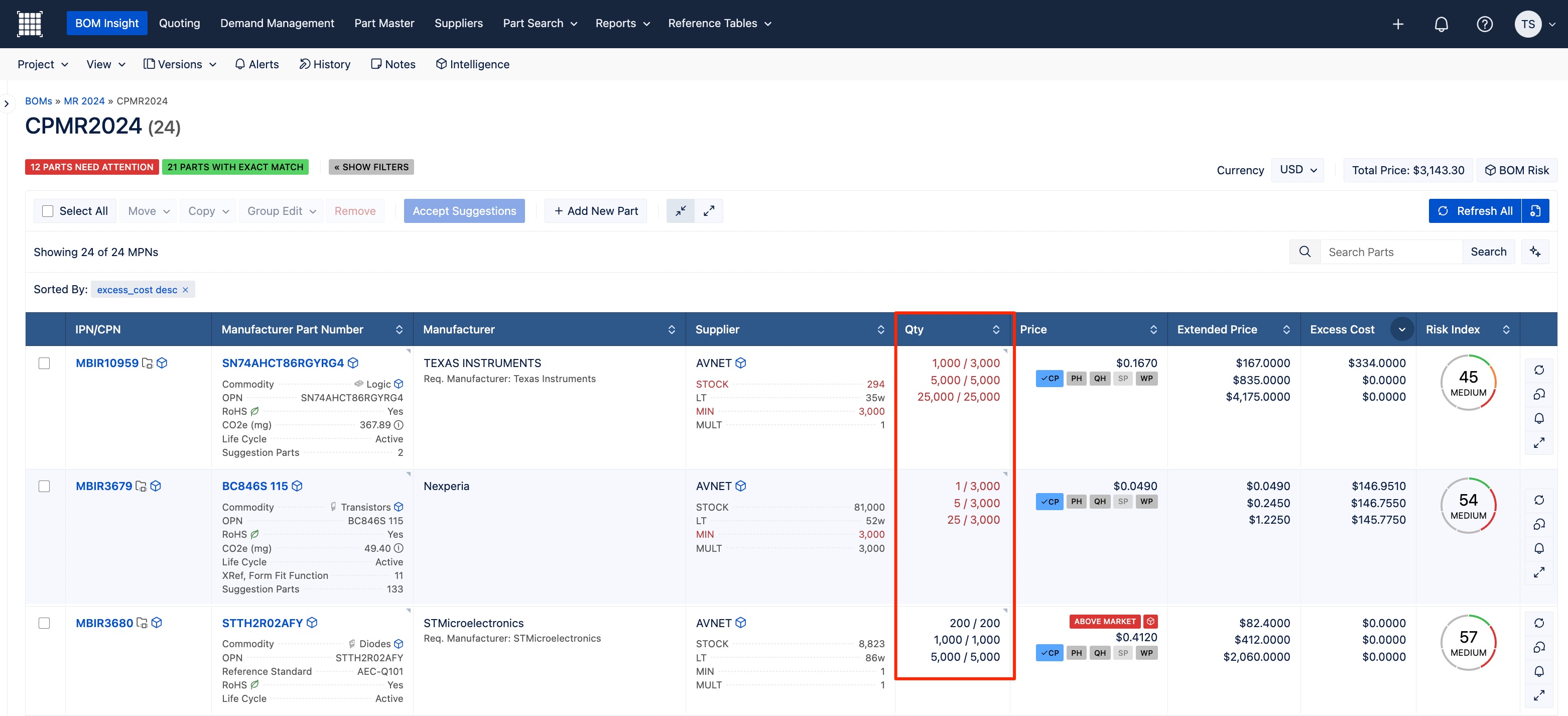Refresh the MBIR3679 row using refresh icon
The height and width of the screenshot is (716, 1568).
click(1539, 500)
